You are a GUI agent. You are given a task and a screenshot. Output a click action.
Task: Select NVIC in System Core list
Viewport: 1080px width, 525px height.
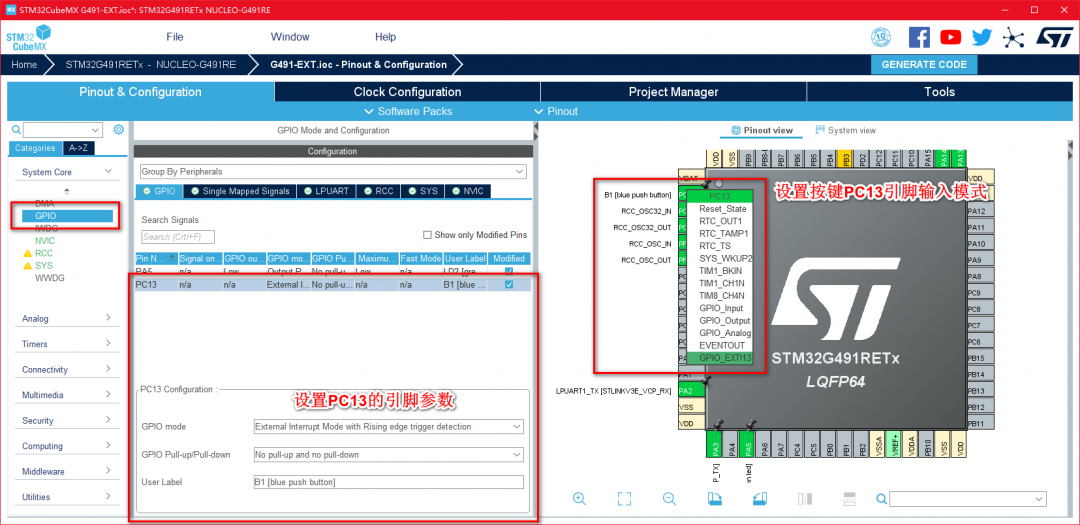tap(45, 240)
